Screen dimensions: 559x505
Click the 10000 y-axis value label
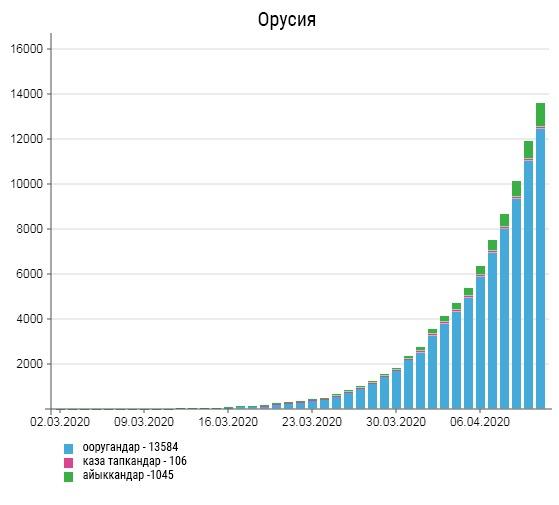(x=27, y=184)
